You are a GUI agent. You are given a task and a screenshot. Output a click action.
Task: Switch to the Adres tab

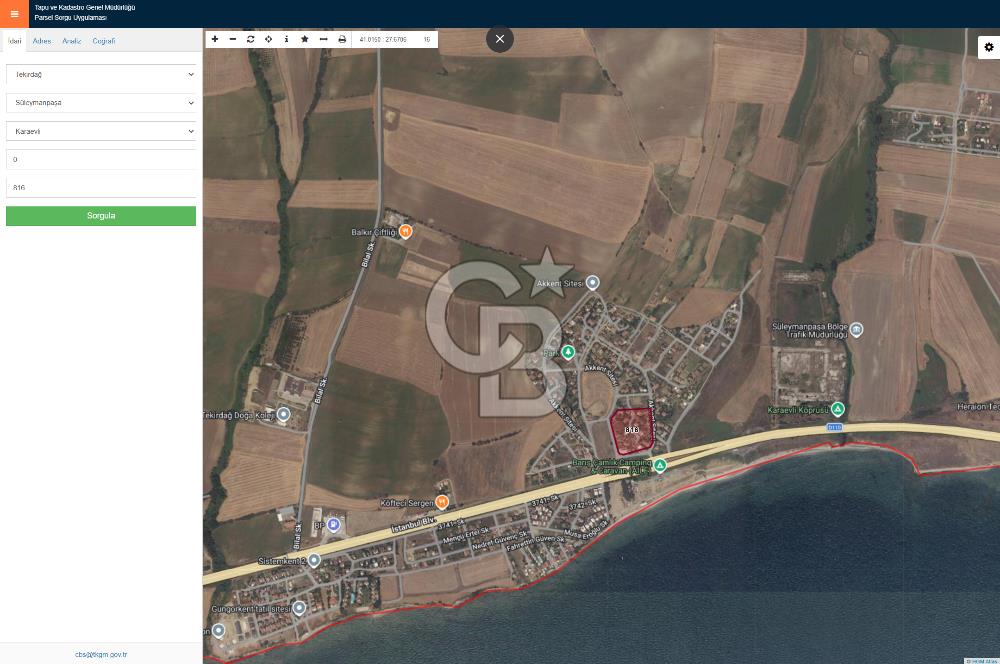41,41
